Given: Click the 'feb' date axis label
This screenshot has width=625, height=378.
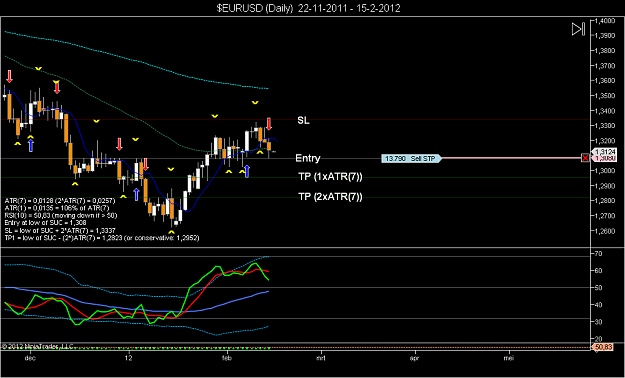Looking at the screenshot, I should pos(227,358).
